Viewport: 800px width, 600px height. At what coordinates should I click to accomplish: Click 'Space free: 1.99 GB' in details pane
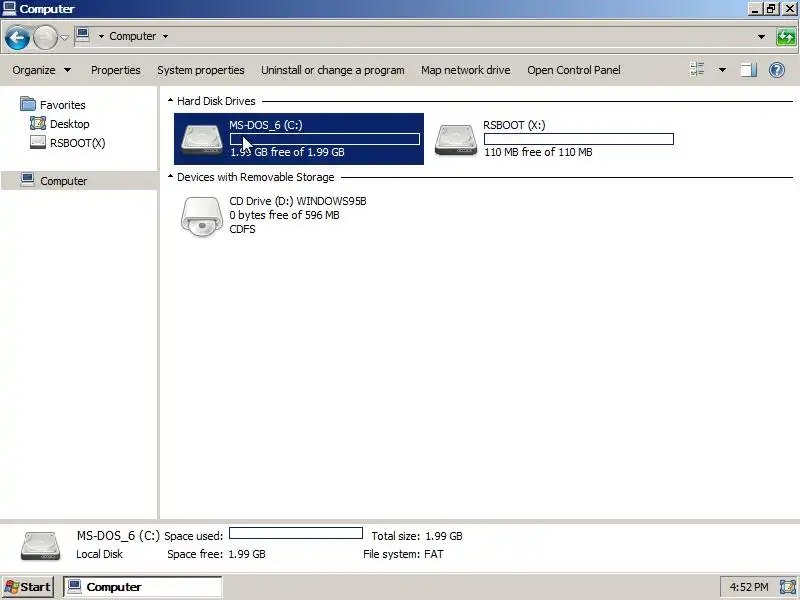[216, 554]
